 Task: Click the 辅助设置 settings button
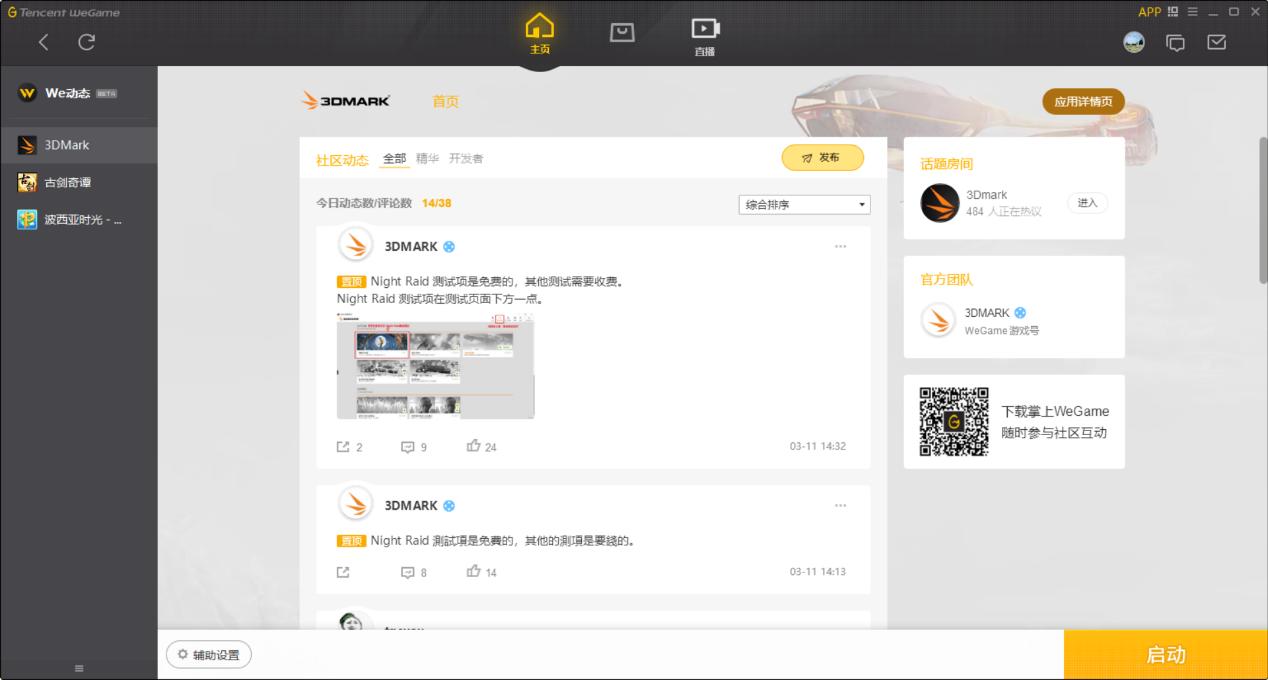pos(209,655)
